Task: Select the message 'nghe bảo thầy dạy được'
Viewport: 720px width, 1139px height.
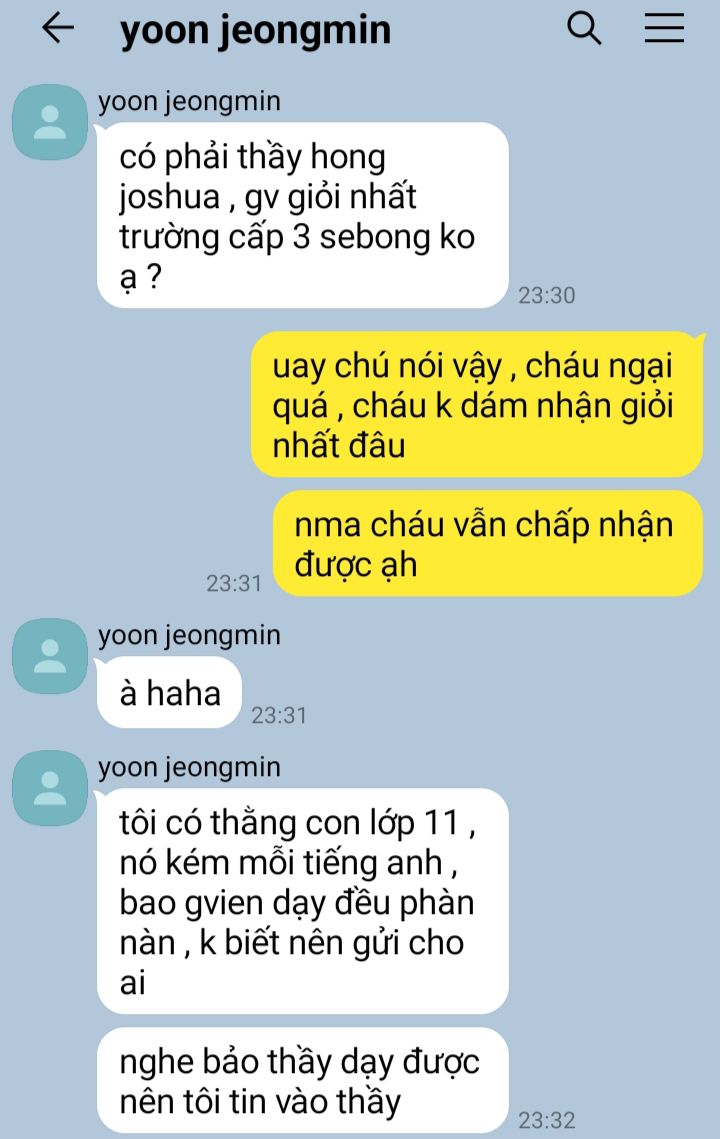Action: [303, 1081]
